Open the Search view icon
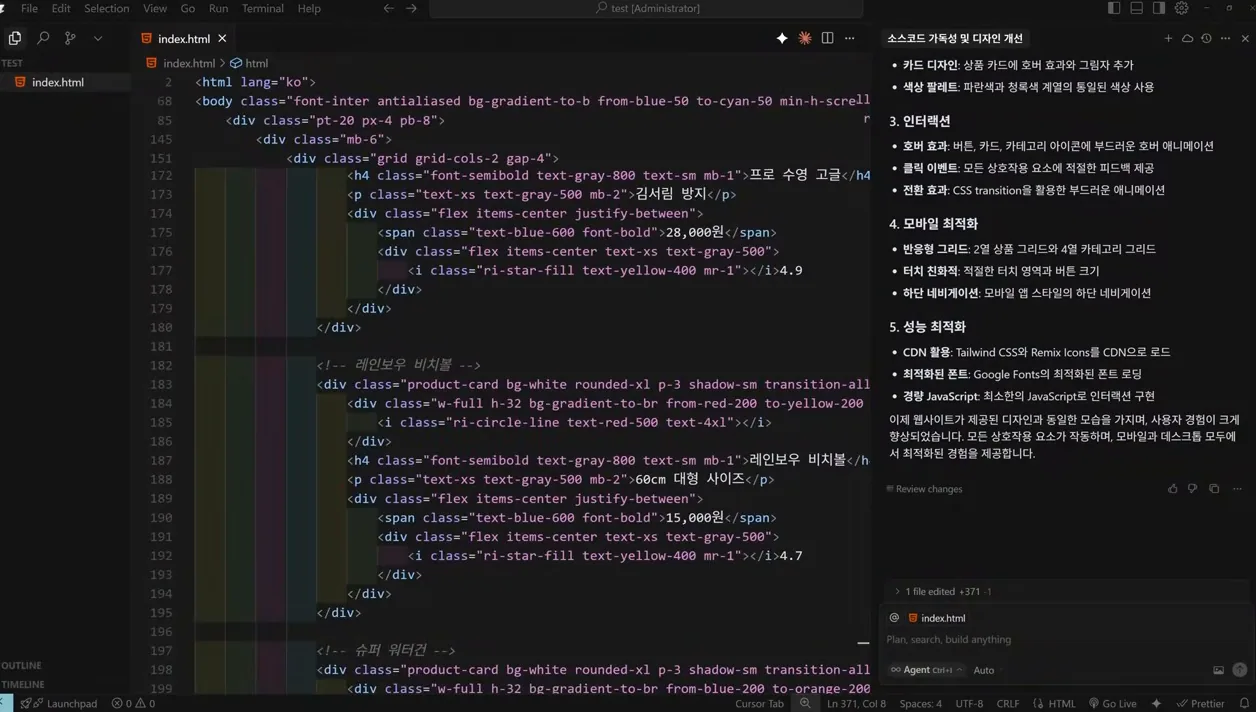The image size is (1256, 712). coord(43,38)
